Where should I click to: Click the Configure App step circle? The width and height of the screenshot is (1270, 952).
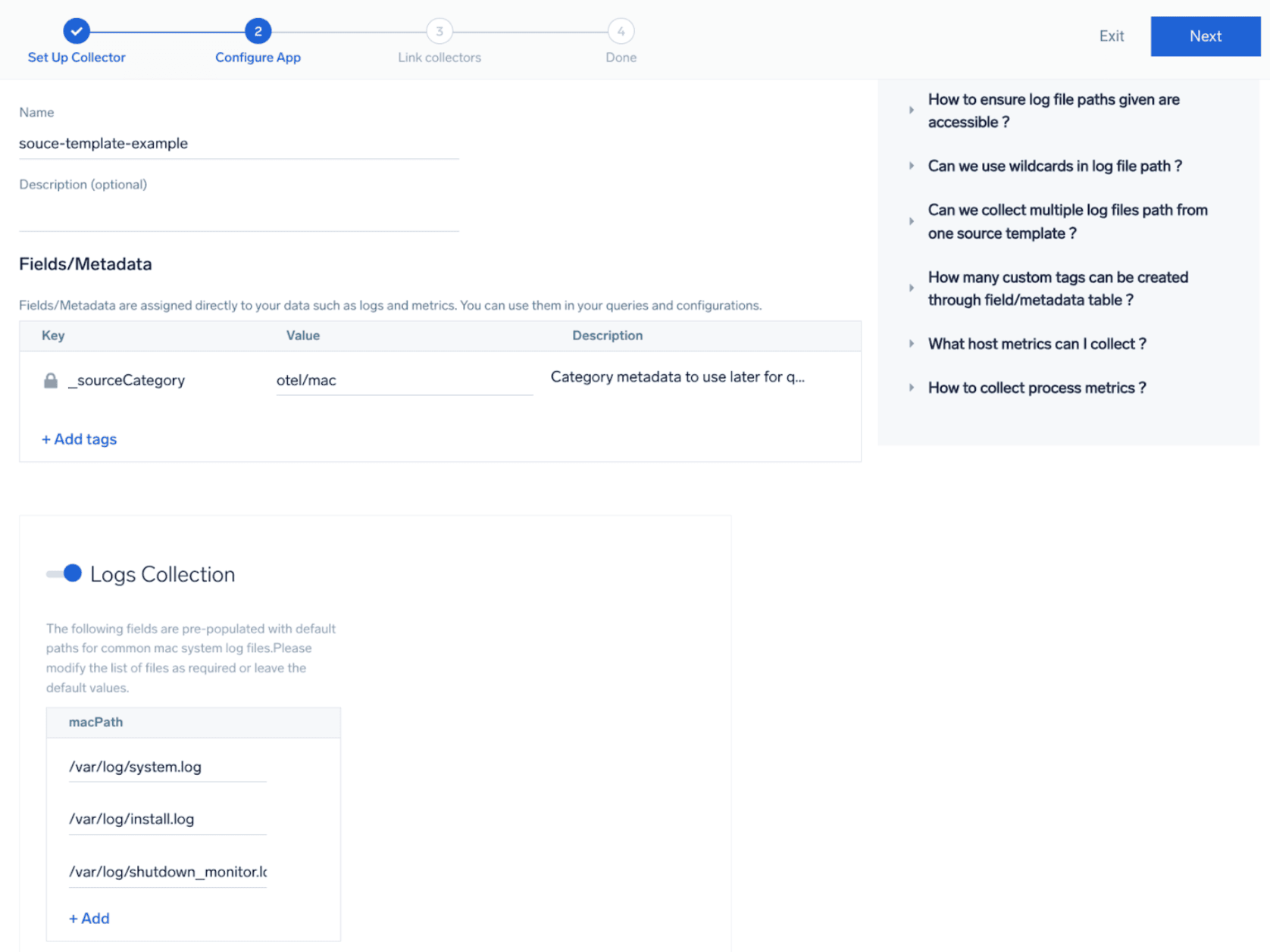point(258,31)
